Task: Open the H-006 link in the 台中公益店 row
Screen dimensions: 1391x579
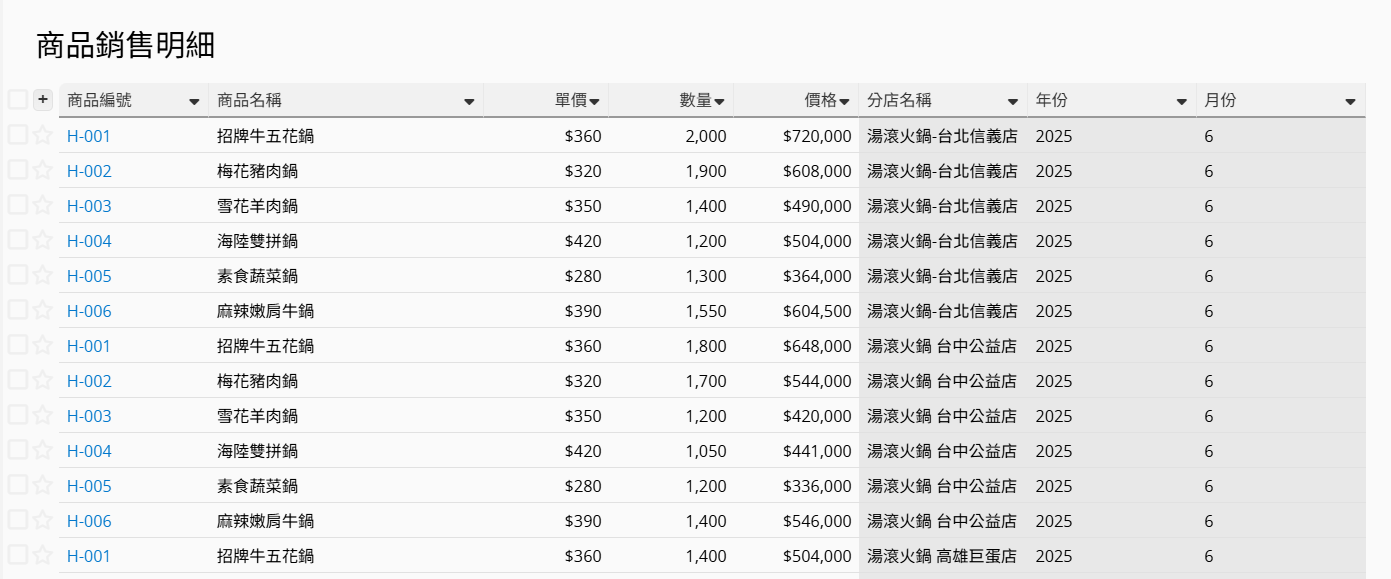Action: click(89, 521)
